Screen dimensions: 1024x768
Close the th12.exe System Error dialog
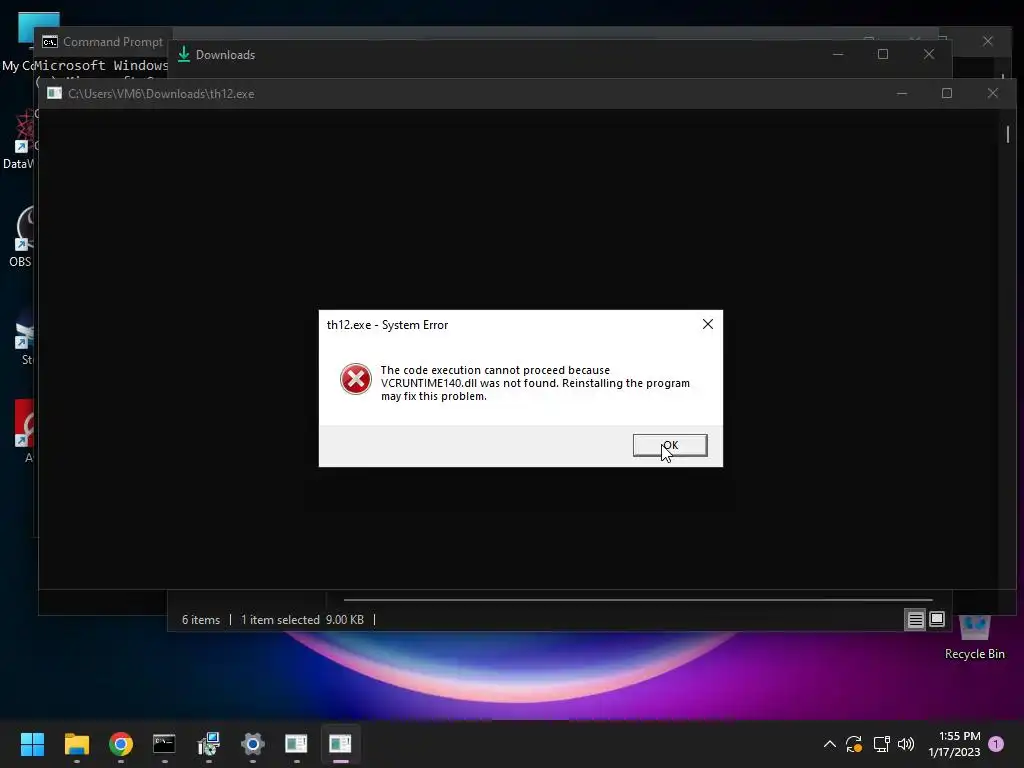point(707,325)
